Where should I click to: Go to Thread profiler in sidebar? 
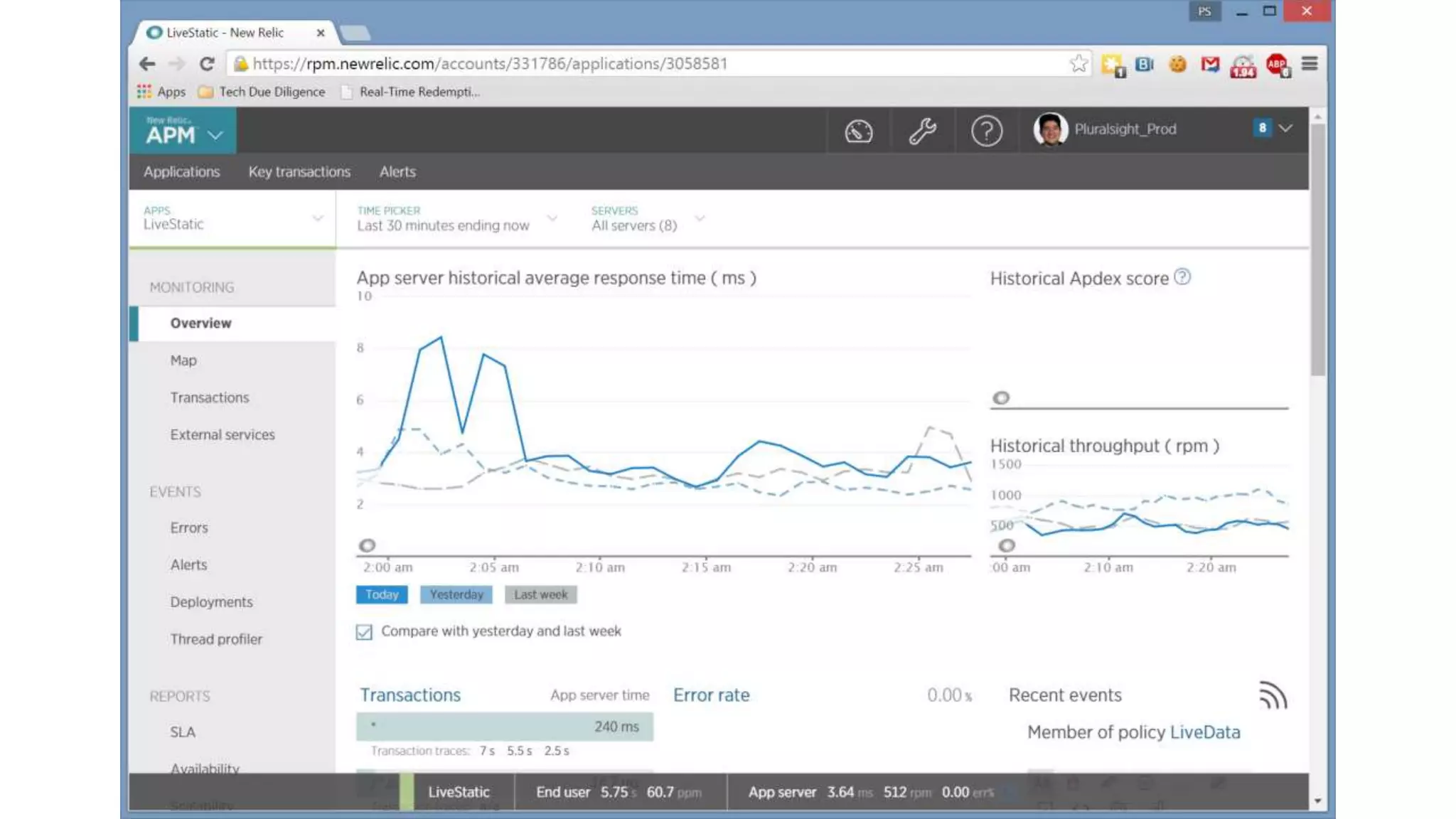[216, 639]
